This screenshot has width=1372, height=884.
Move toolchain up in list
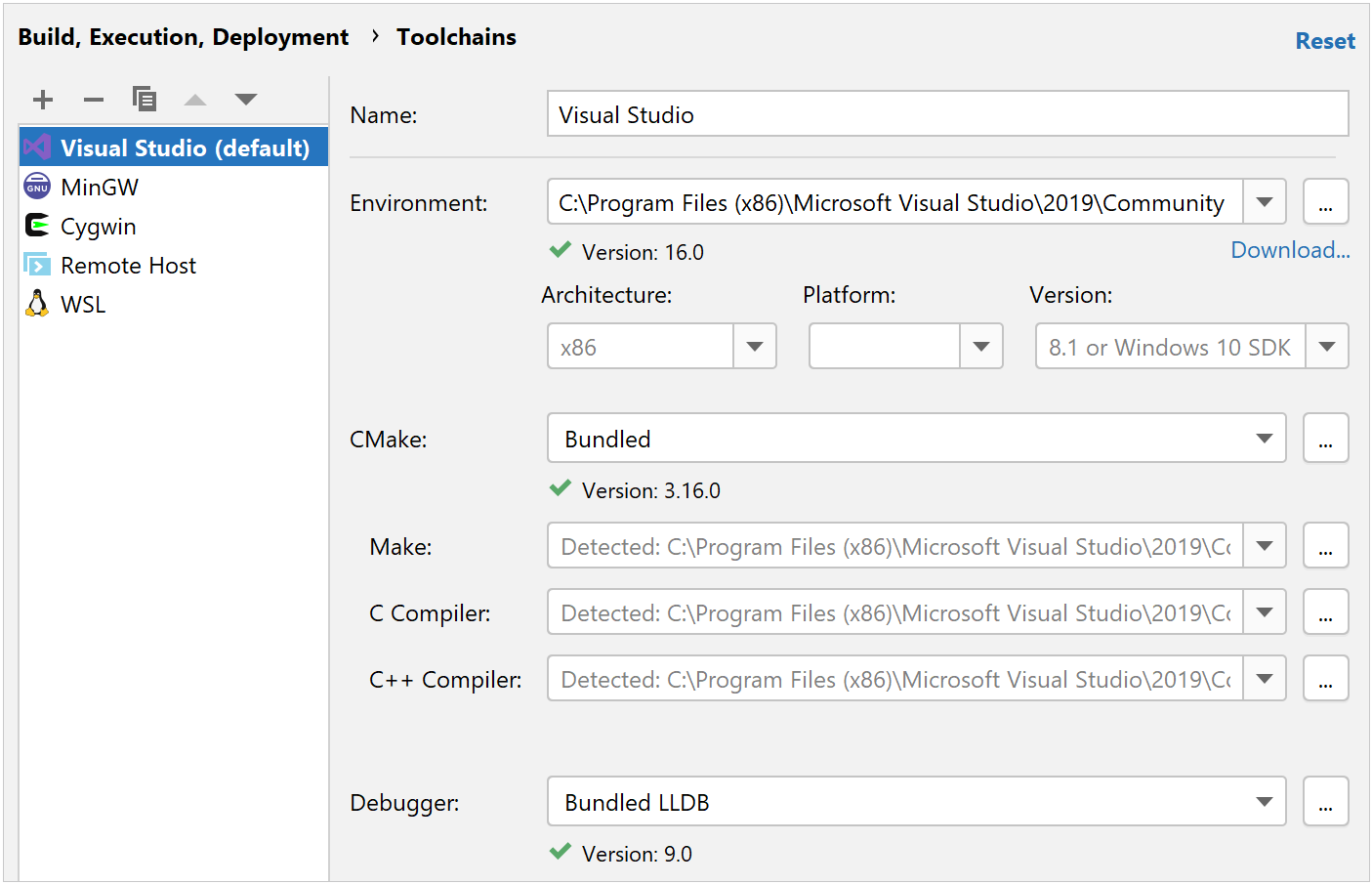(x=195, y=99)
